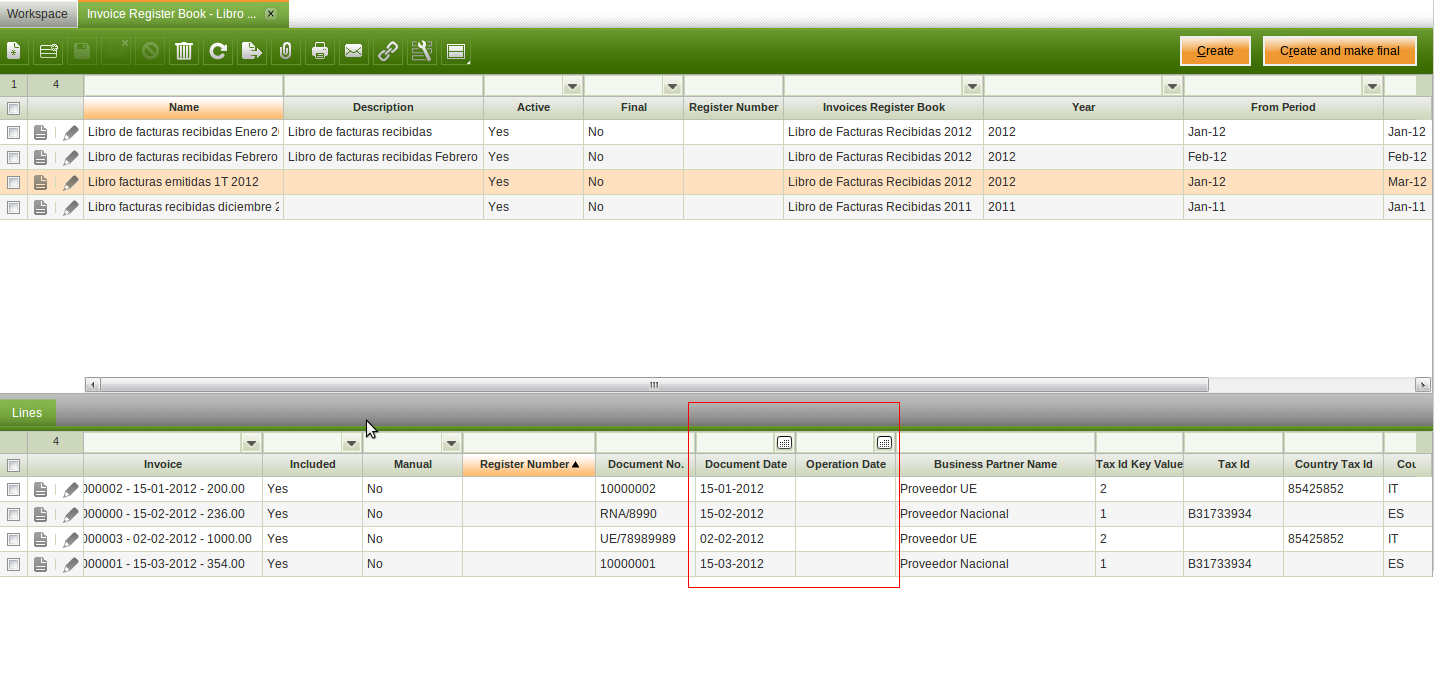This screenshot has width=1434, height=690.
Task: Tick checkbox for Libro facturas emitidas 1T 2012
Action: click(x=14, y=182)
